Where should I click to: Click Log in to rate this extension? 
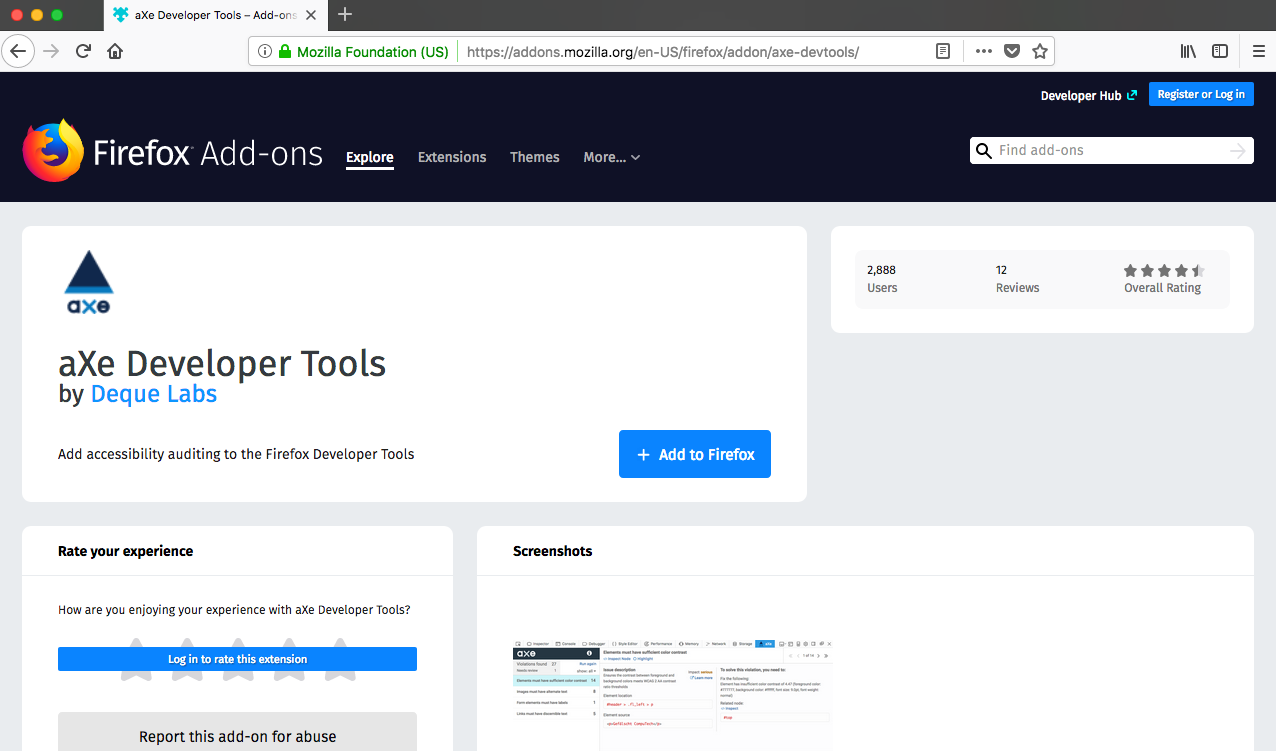[237, 659]
